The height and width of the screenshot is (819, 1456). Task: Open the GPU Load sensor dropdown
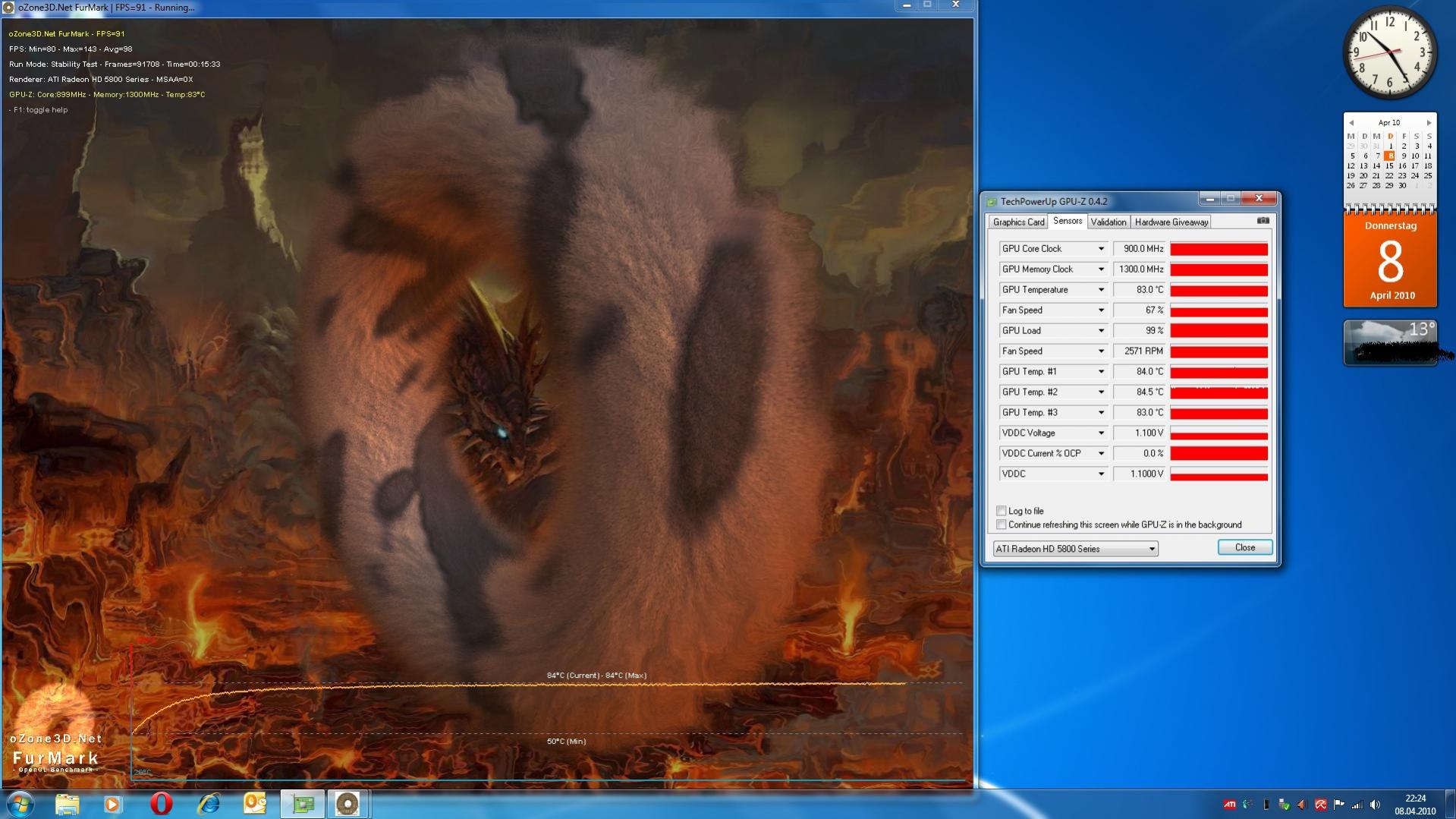click(x=1101, y=331)
